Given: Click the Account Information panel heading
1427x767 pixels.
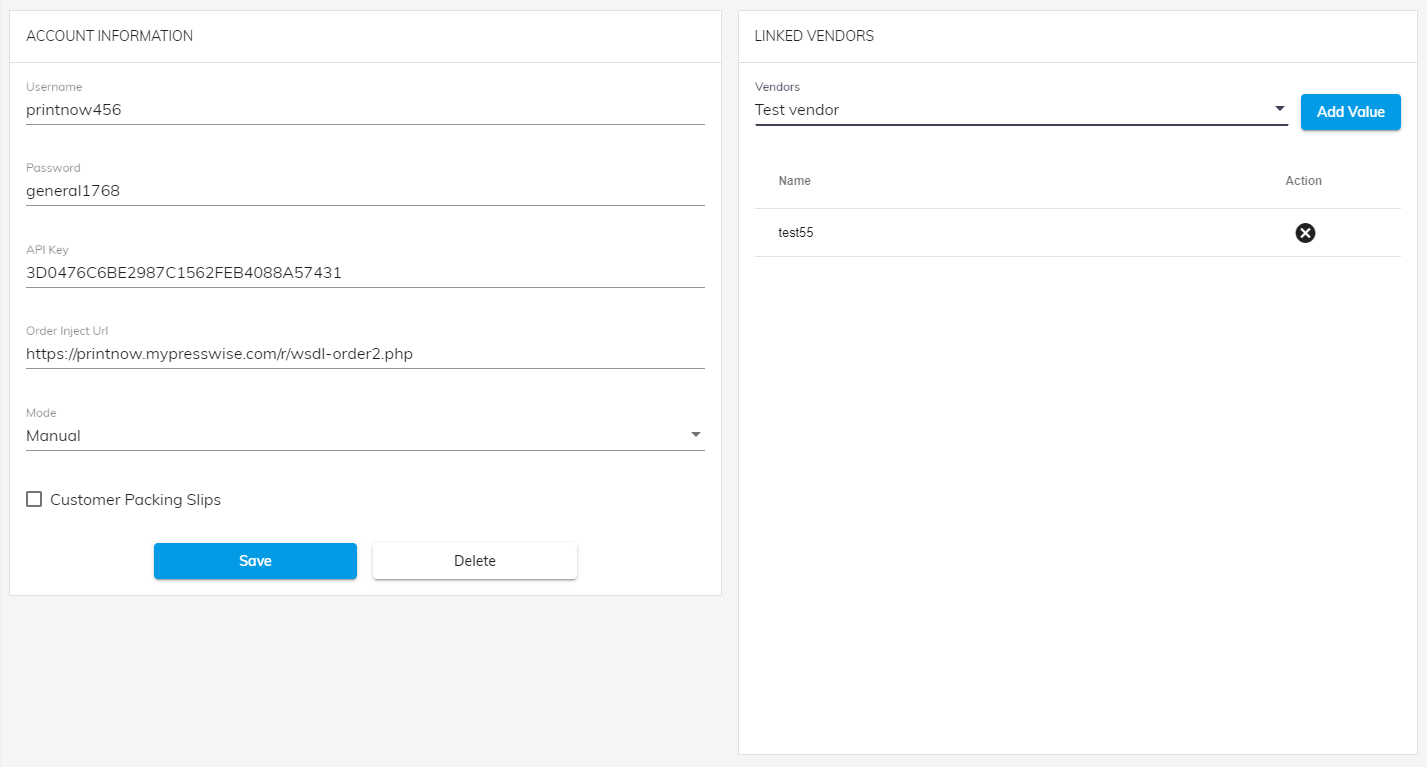Looking at the screenshot, I should tap(110, 36).
